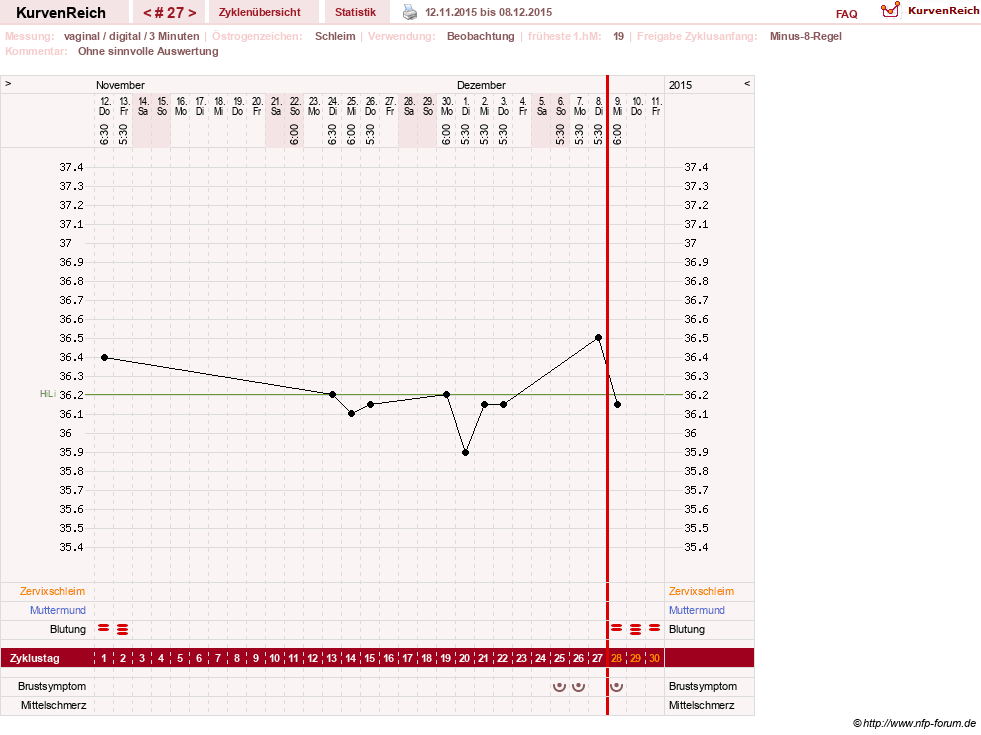Click the printer icon
This screenshot has width=981, height=735.
tap(410, 12)
